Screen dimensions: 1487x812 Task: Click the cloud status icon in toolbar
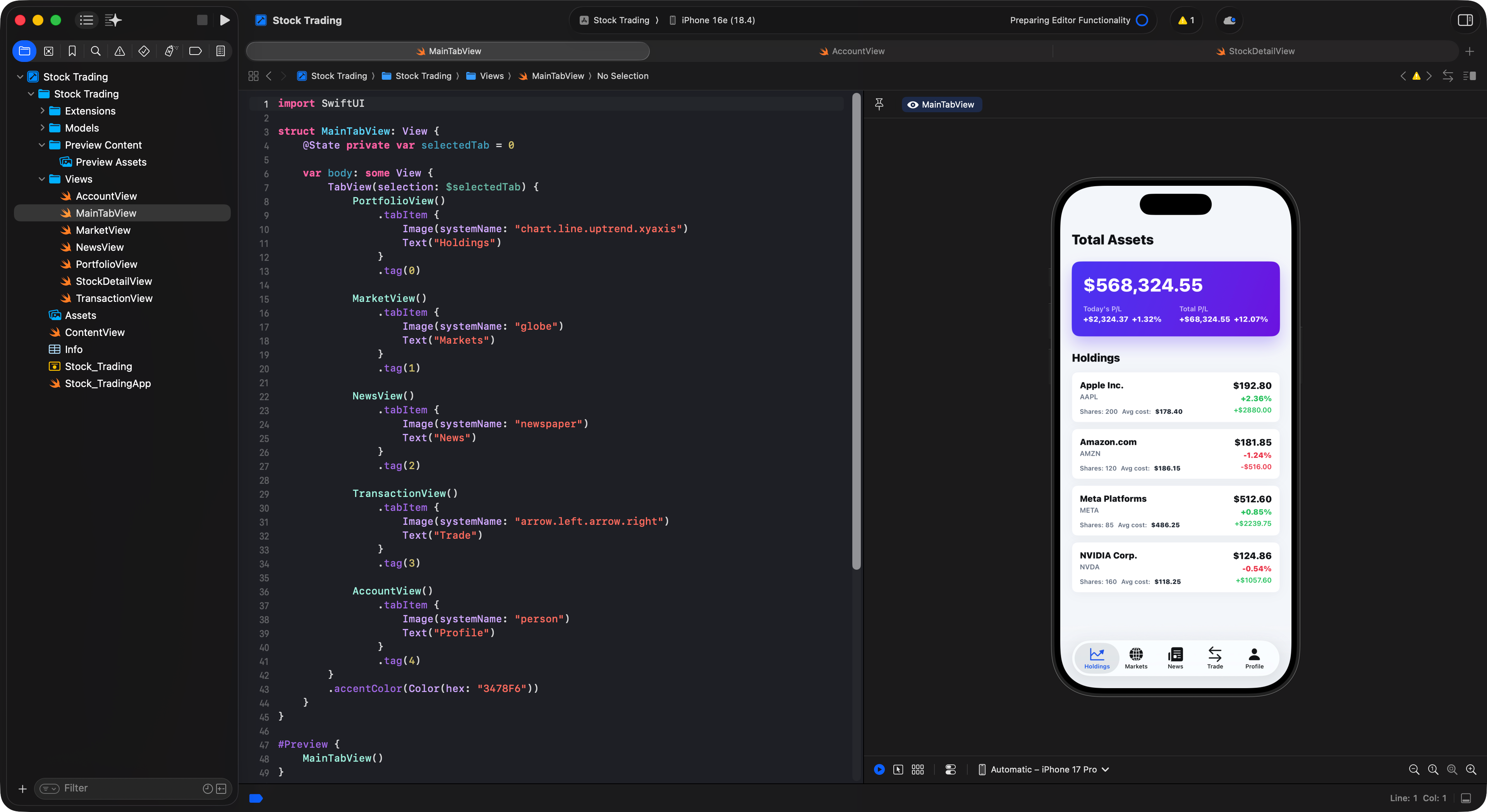click(x=1229, y=20)
